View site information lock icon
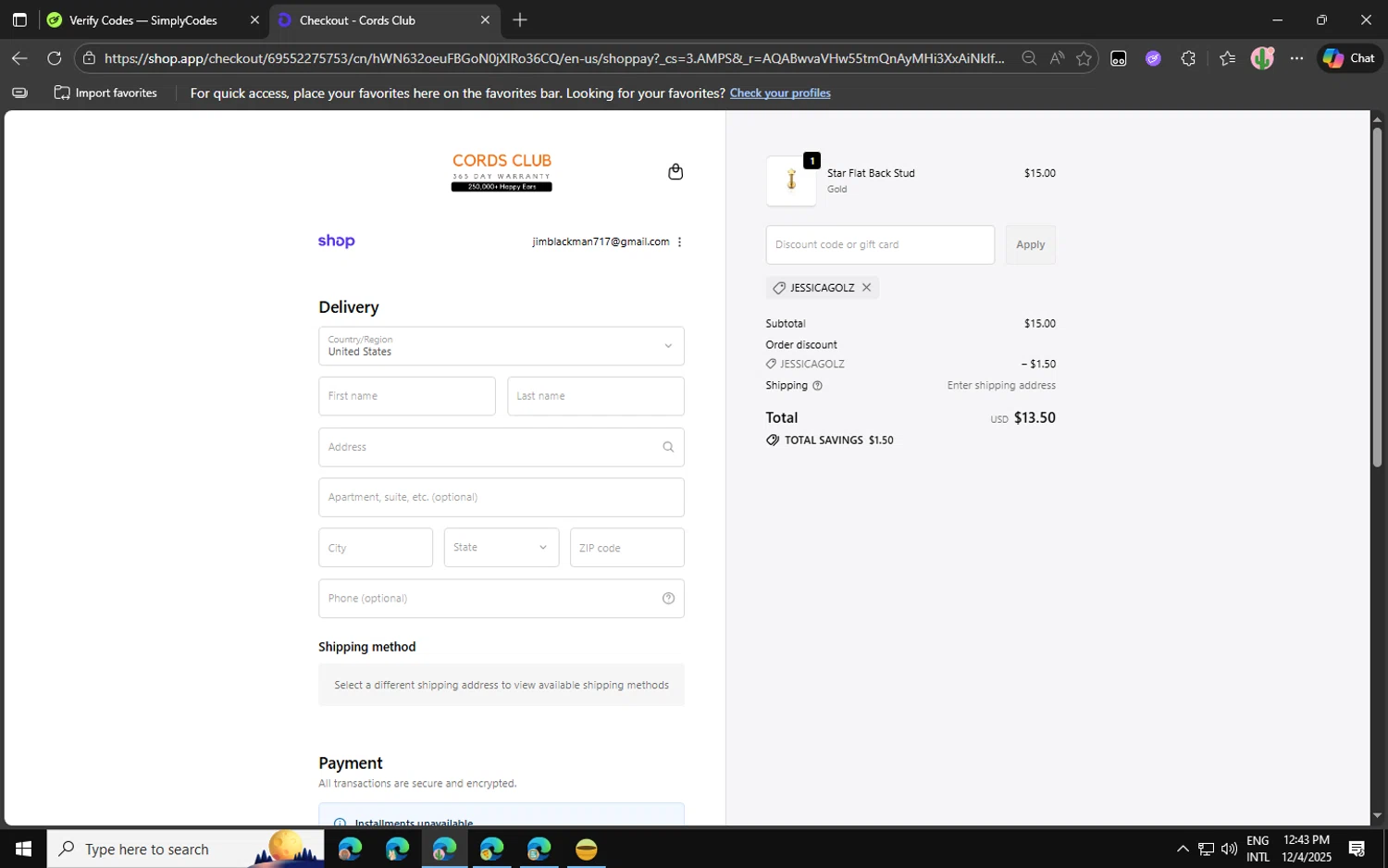The height and width of the screenshot is (868, 1388). tap(89, 58)
